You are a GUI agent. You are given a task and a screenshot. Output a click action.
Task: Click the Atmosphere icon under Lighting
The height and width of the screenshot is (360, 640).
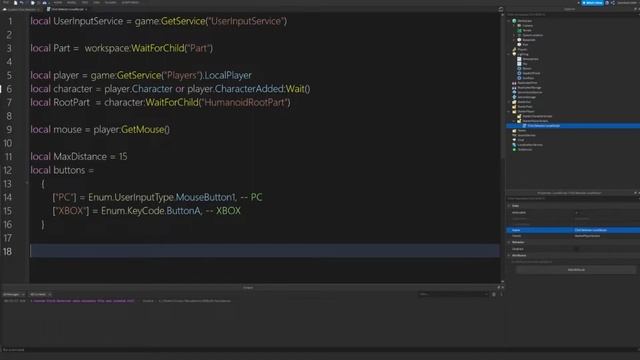(x=519, y=59)
